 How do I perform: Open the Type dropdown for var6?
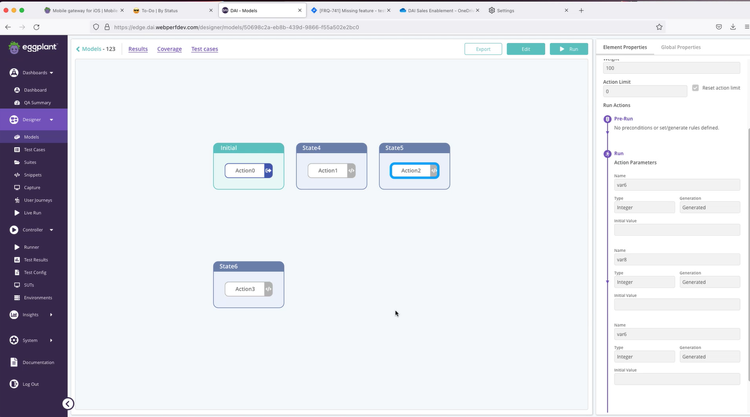pyautogui.click(x=644, y=208)
